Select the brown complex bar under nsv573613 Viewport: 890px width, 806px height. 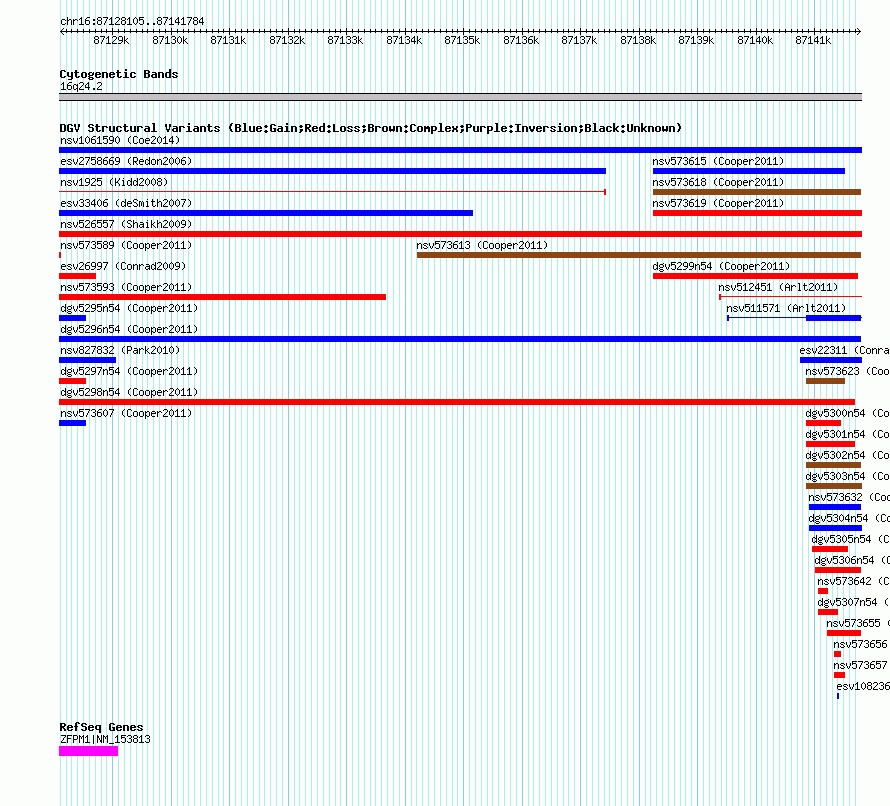[639, 255]
